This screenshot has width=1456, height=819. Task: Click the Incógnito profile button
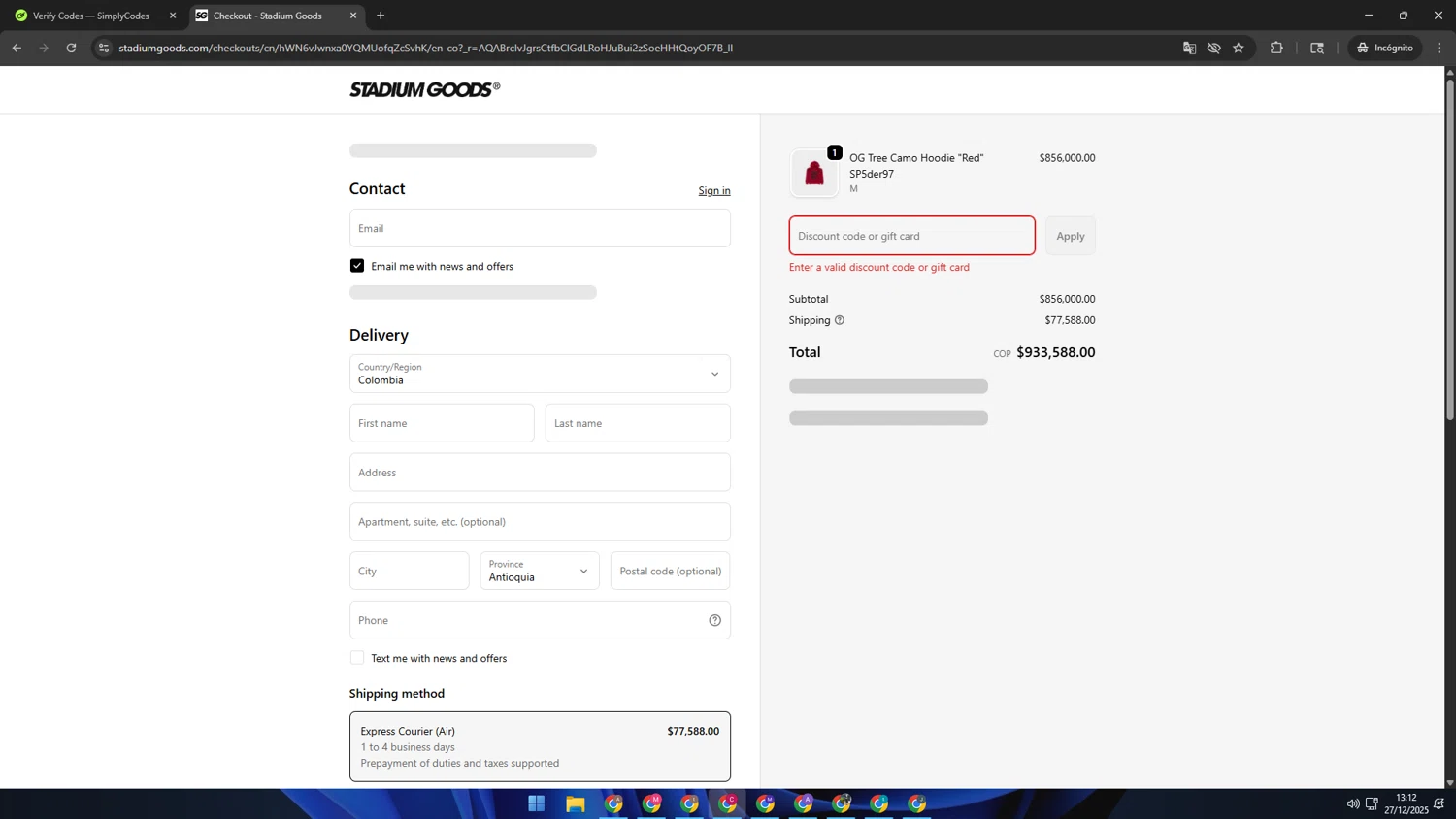pyautogui.click(x=1385, y=48)
